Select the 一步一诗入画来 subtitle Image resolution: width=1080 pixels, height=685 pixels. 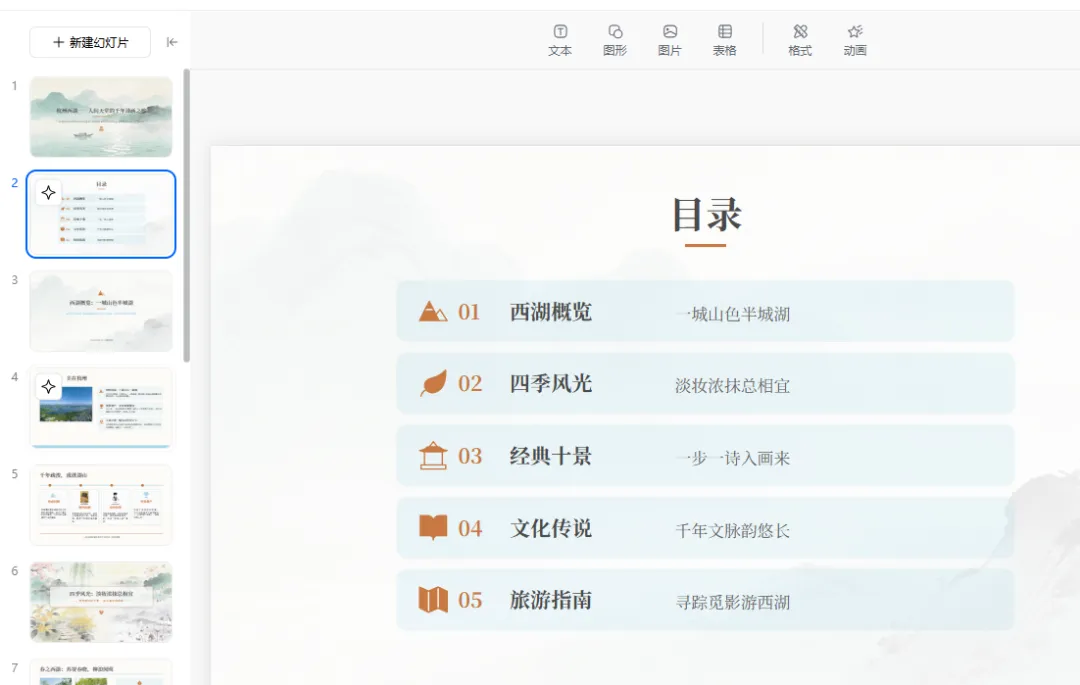pos(732,459)
